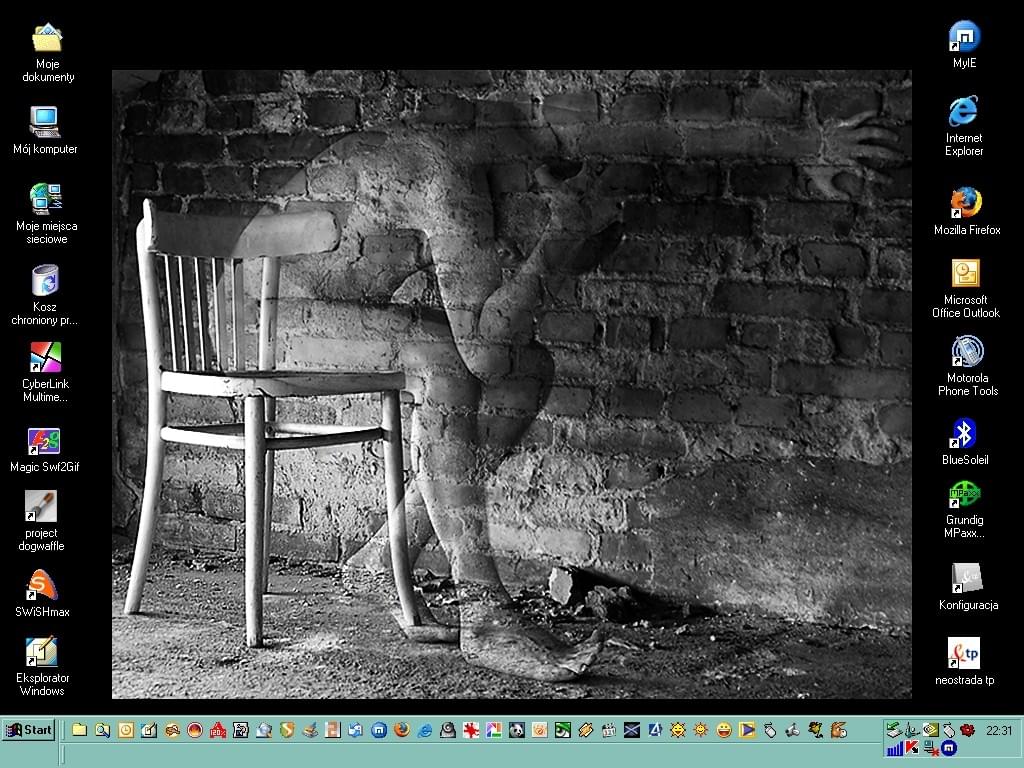Click the panda quick launch icon
Viewport: 1024px width, 768px height.
click(x=517, y=730)
